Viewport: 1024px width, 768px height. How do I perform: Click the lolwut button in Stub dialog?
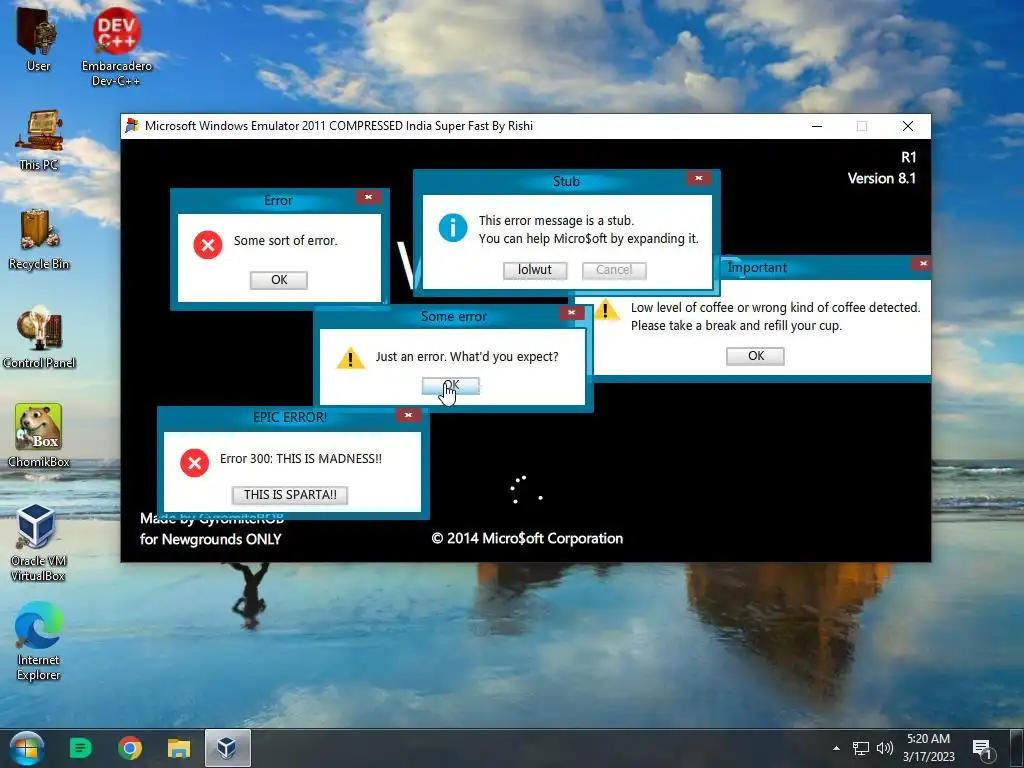(535, 270)
